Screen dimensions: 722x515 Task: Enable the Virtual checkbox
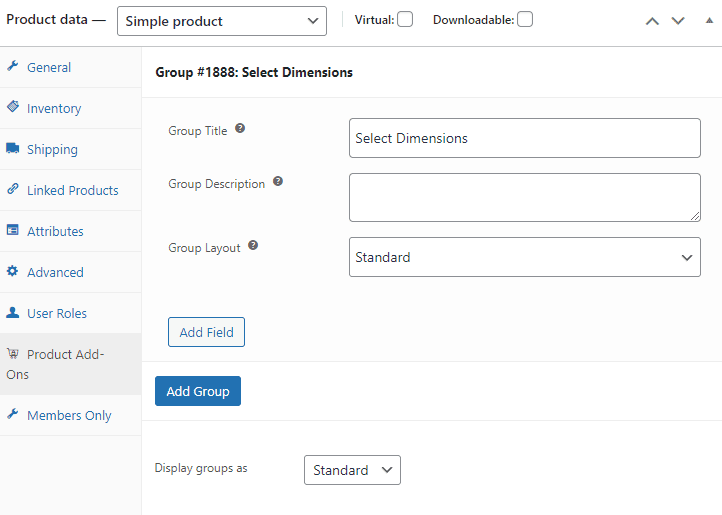tap(405, 19)
